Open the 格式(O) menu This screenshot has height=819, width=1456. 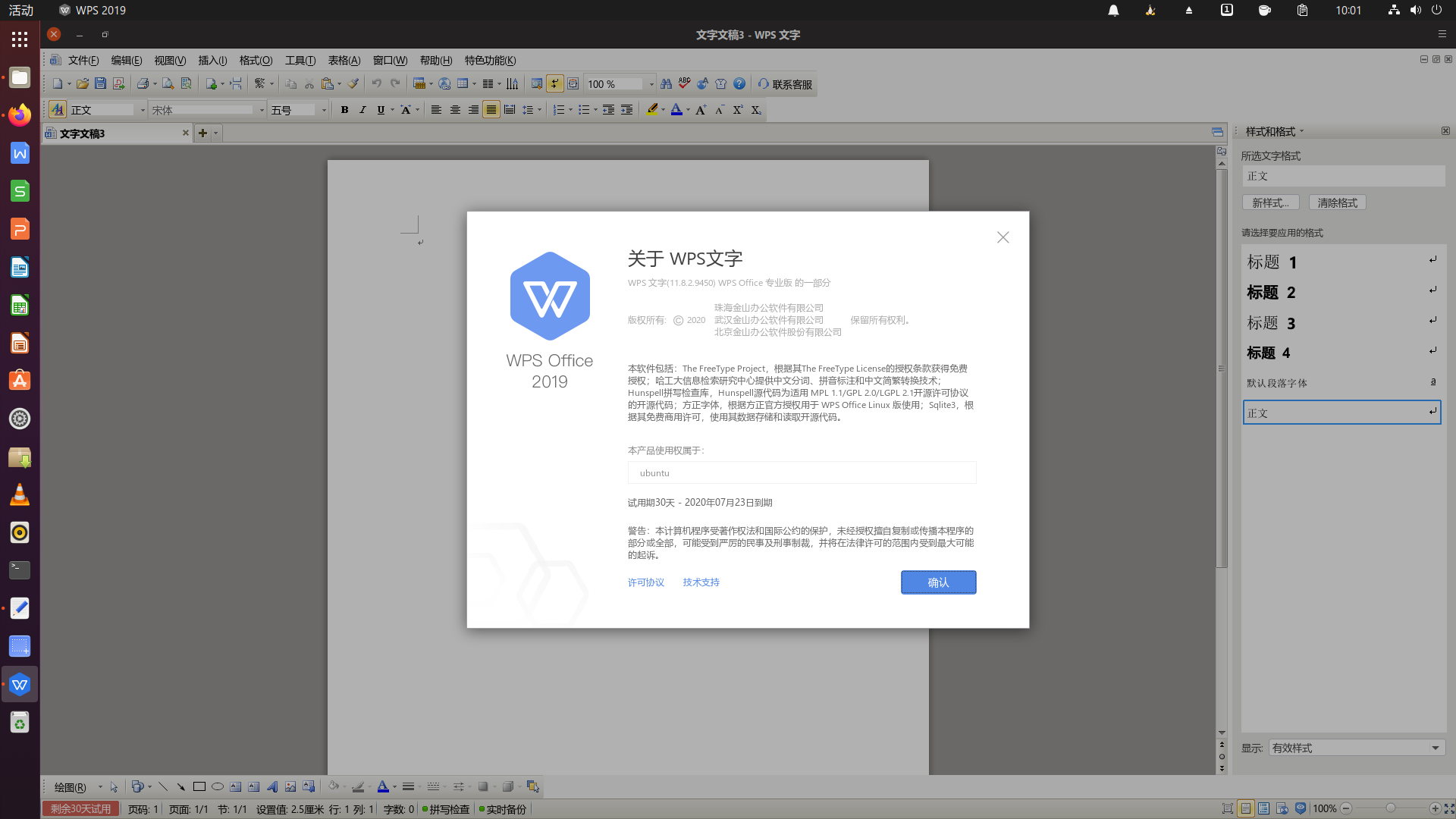256,61
